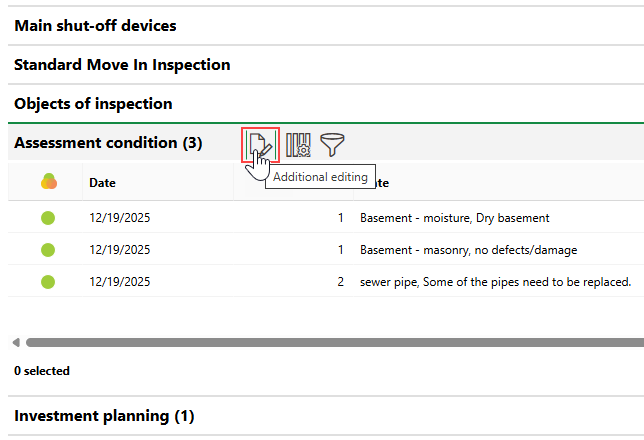Screen dimensions: 644x440
Task: Expand the Main shut-off devices section
Action: click(x=95, y=25)
